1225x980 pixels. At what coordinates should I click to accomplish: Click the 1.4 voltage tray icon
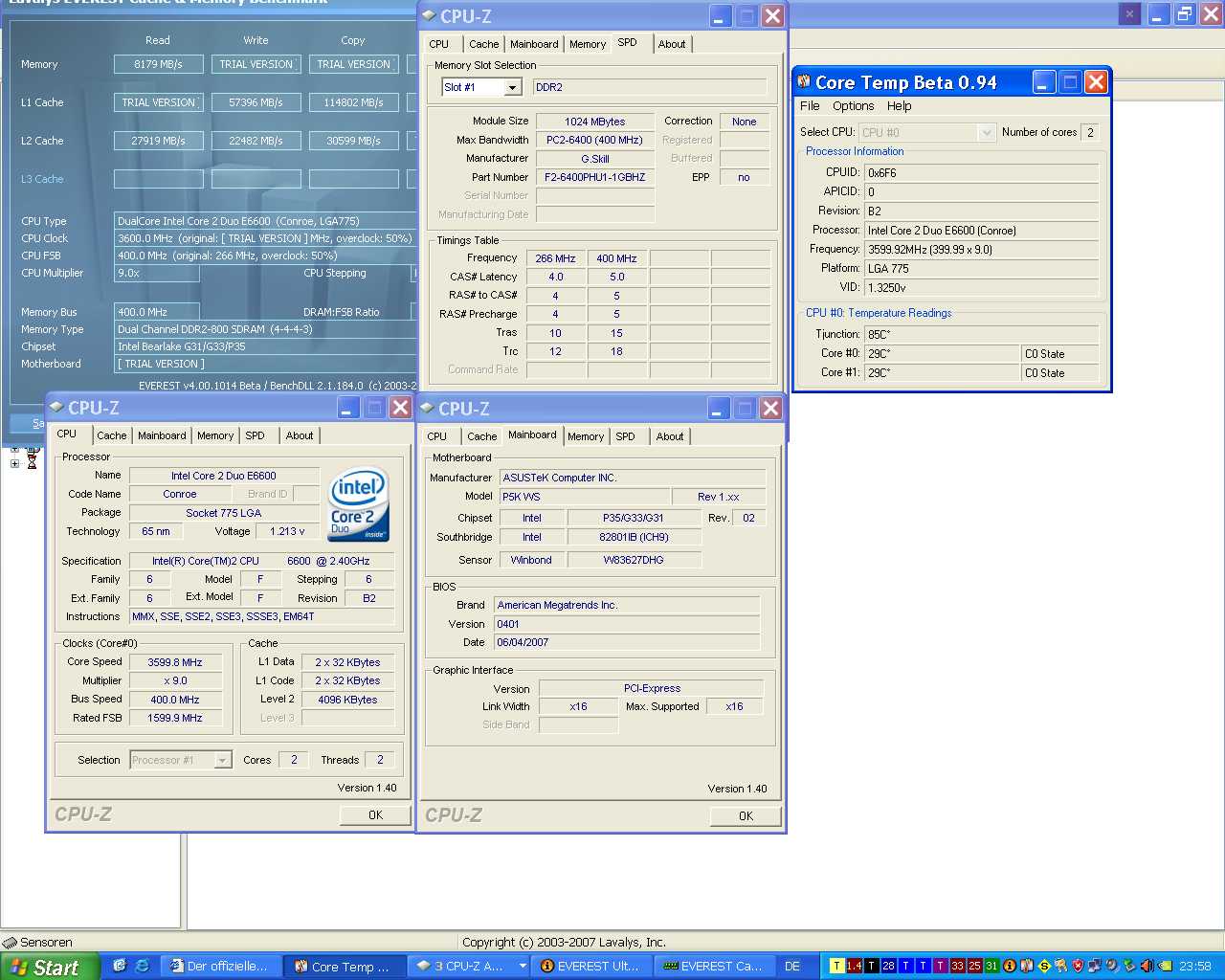(855, 967)
